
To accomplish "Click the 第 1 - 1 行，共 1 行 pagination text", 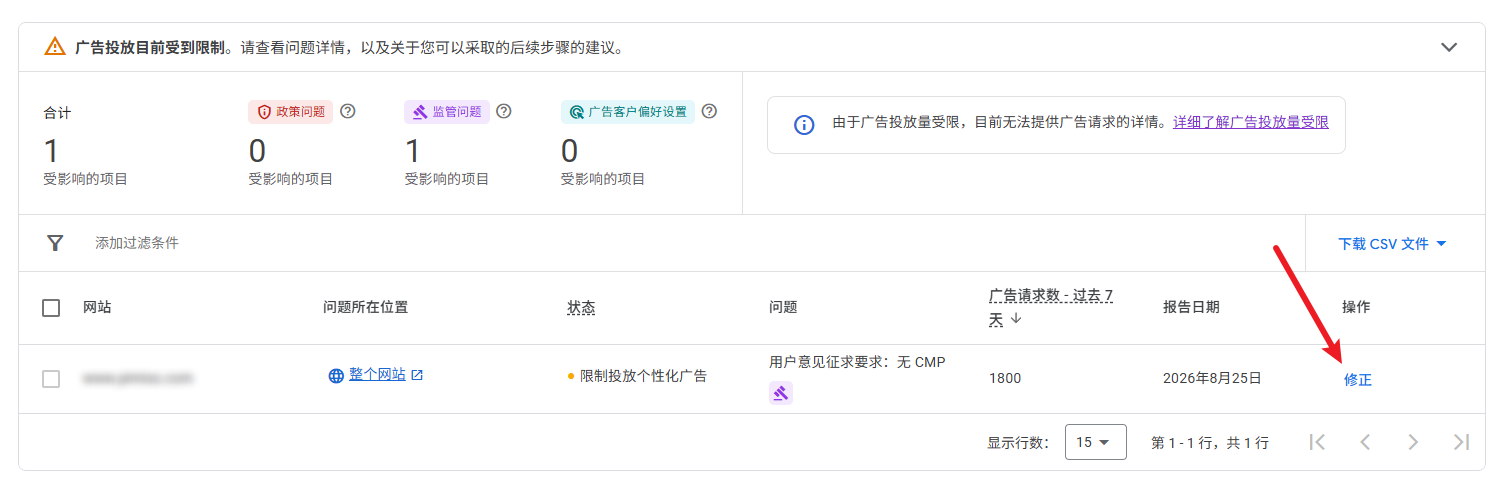I will tap(1210, 442).
